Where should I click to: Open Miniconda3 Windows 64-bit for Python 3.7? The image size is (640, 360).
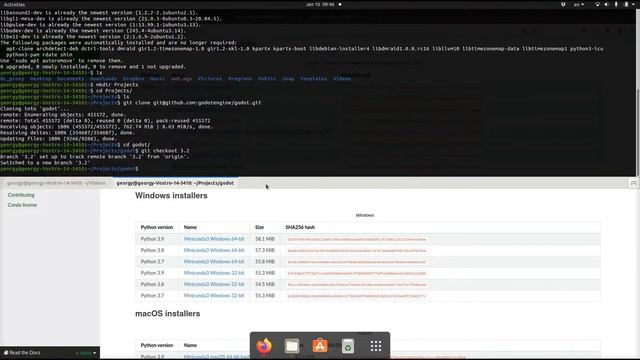pyautogui.click(x=214, y=262)
